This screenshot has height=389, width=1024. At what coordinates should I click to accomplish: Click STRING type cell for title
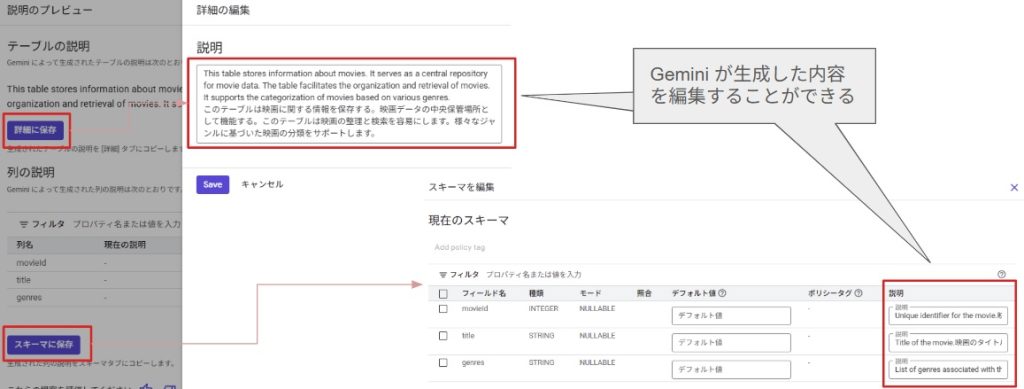tap(541, 335)
